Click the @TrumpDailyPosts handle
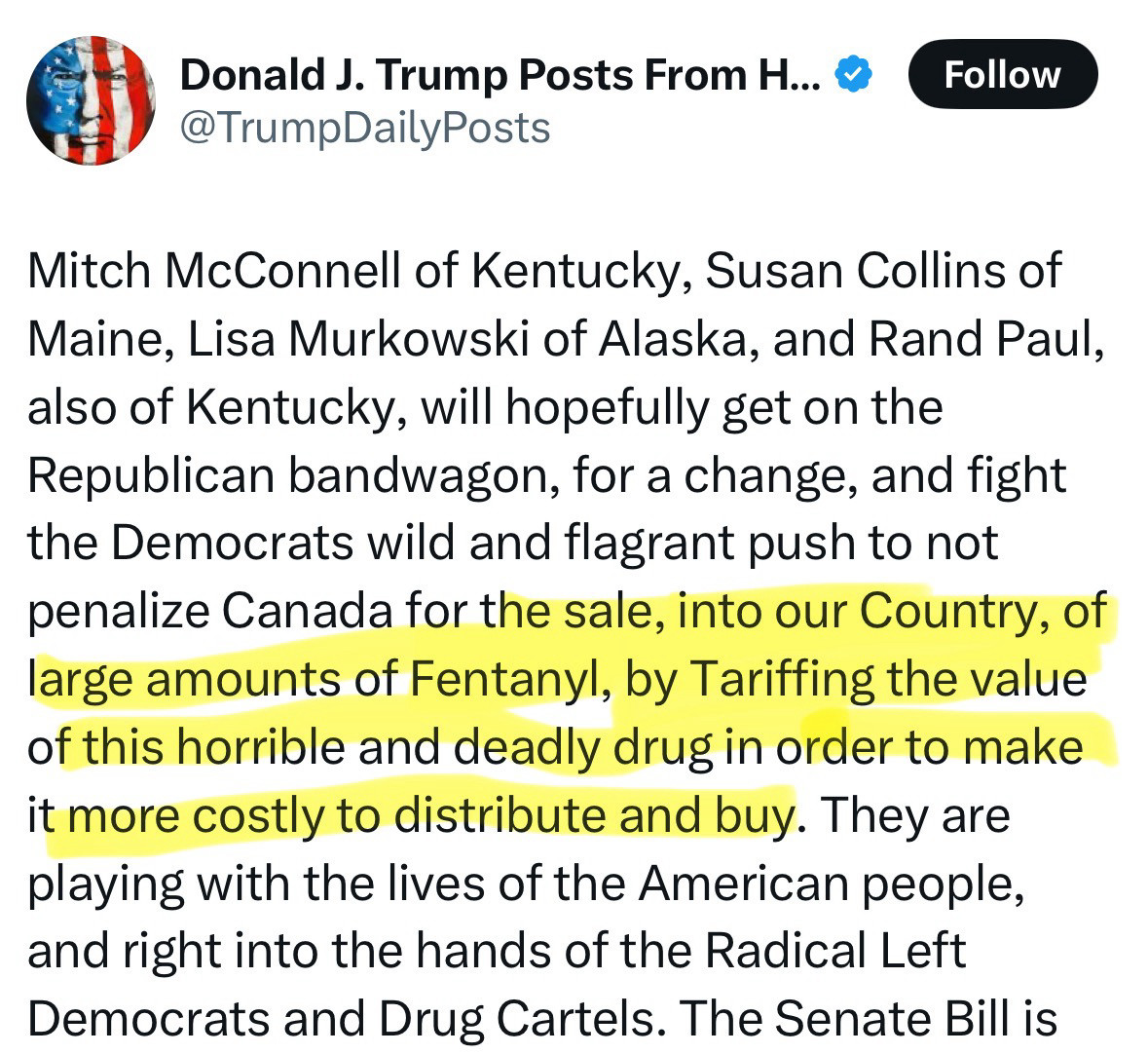This screenshot has height=1054, width=1148. pyautogui.click(x=365, y=128)
